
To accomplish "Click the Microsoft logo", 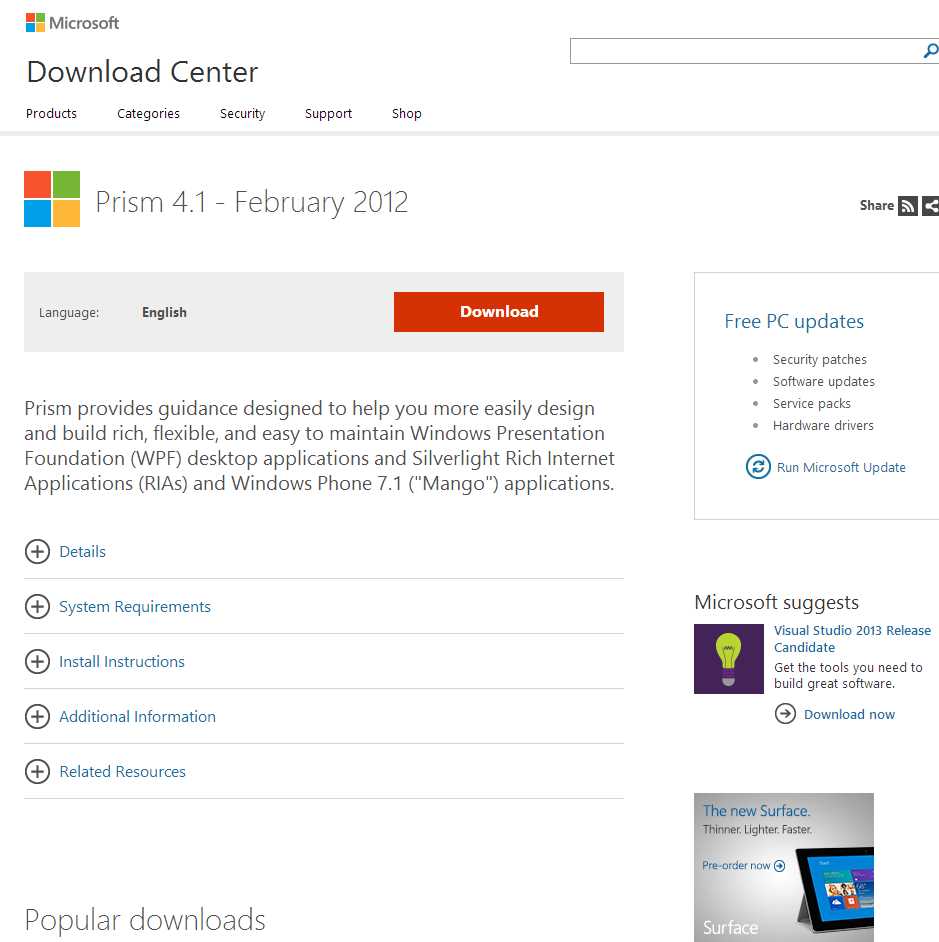I will 71,21.
